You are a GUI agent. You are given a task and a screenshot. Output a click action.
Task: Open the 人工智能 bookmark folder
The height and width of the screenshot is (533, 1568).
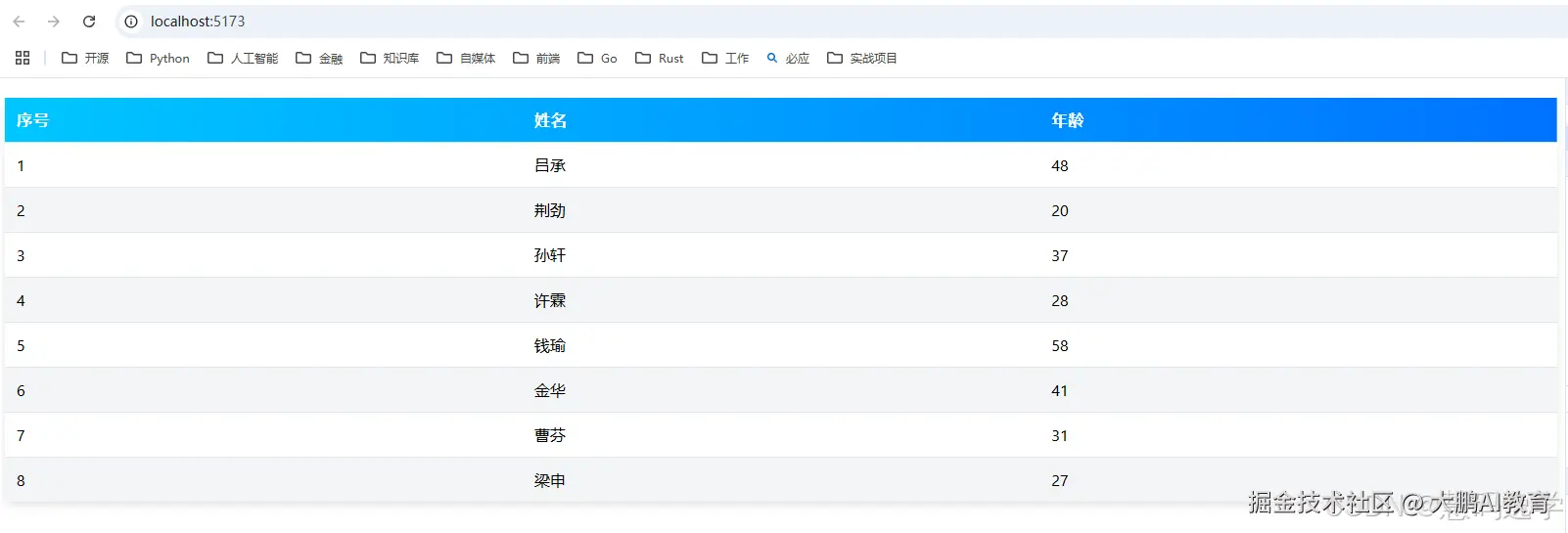tap(243, 58)
